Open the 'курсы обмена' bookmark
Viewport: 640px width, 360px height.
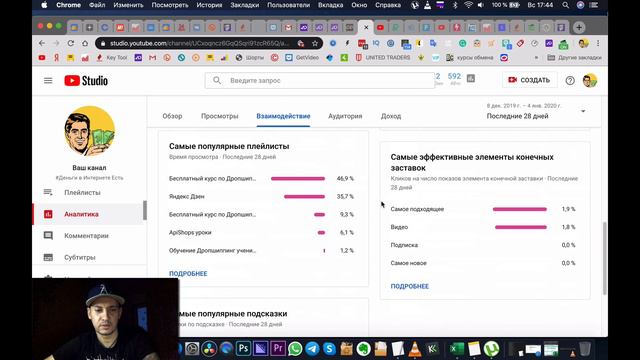tap(469, 58)
